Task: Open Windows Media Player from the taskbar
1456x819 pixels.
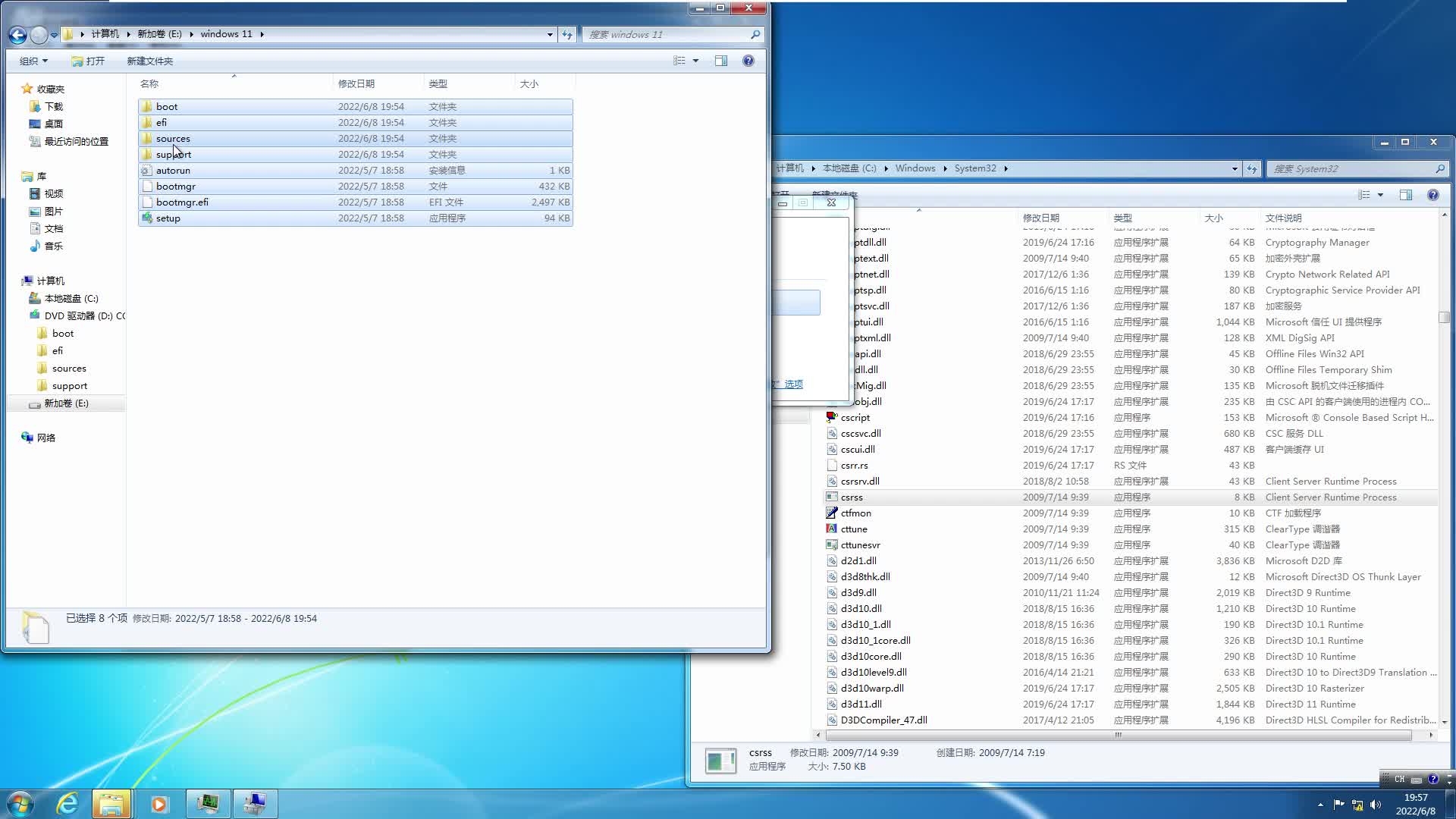Action: coord(159,803)
